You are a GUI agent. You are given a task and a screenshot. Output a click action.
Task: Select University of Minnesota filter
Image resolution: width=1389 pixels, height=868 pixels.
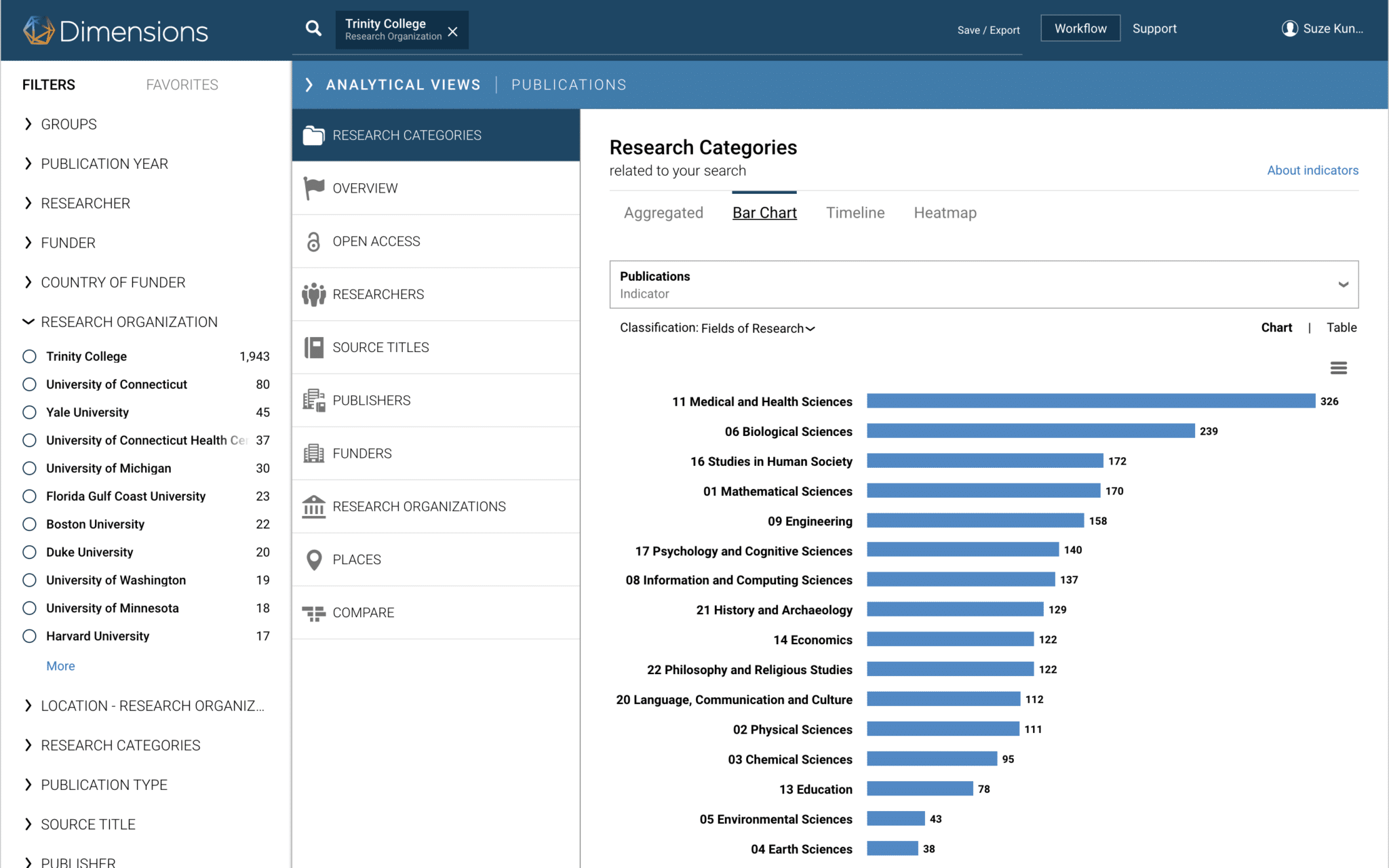(29, 608)
